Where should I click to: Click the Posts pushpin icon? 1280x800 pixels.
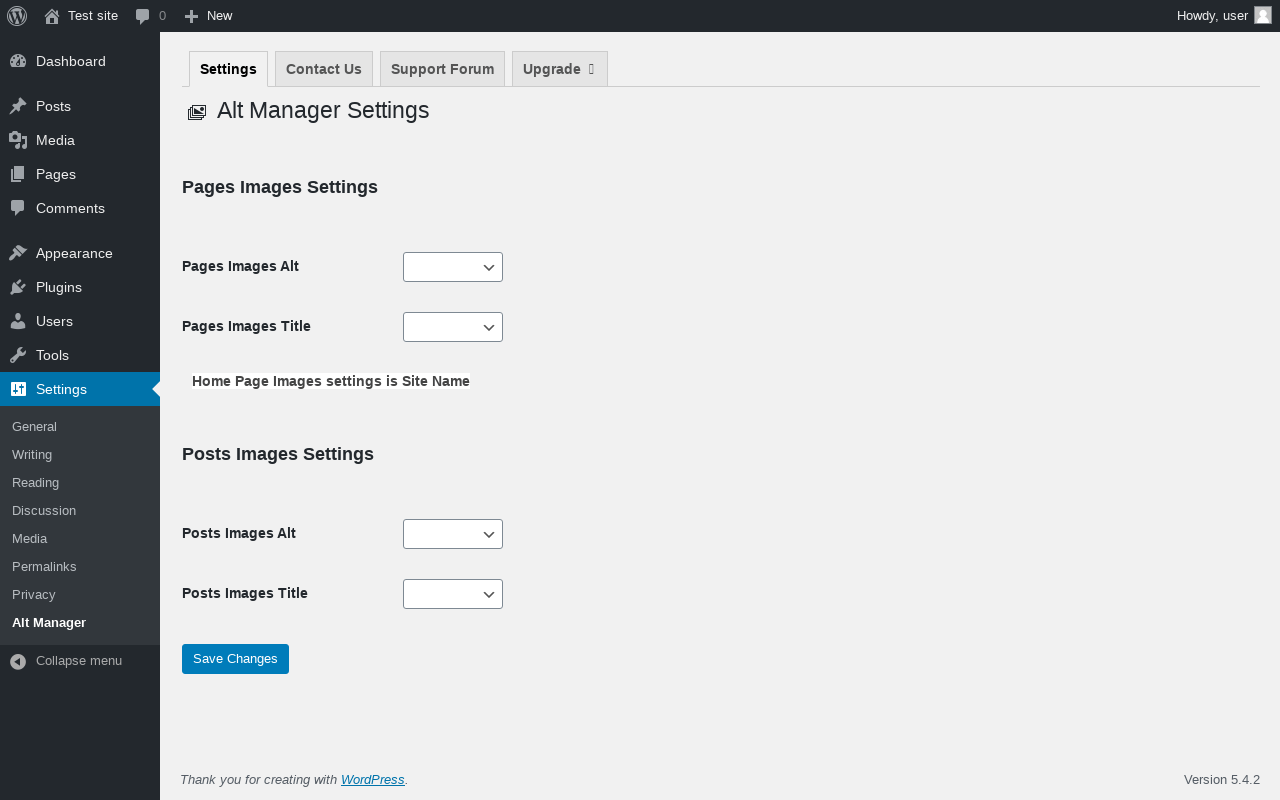(x=18, y=106)
